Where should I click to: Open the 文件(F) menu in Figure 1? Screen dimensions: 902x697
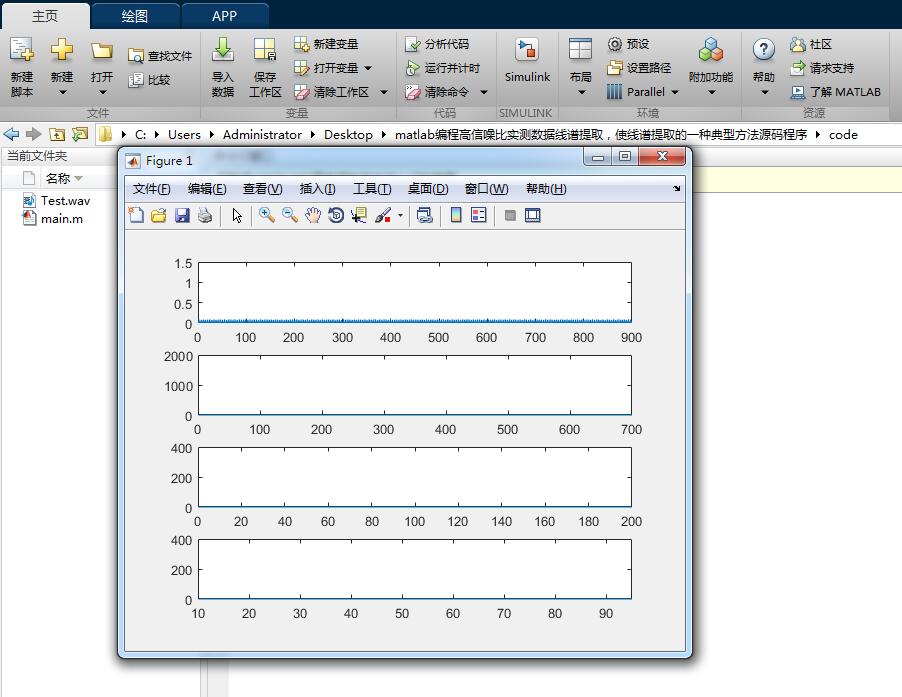[x=151, y=189]
